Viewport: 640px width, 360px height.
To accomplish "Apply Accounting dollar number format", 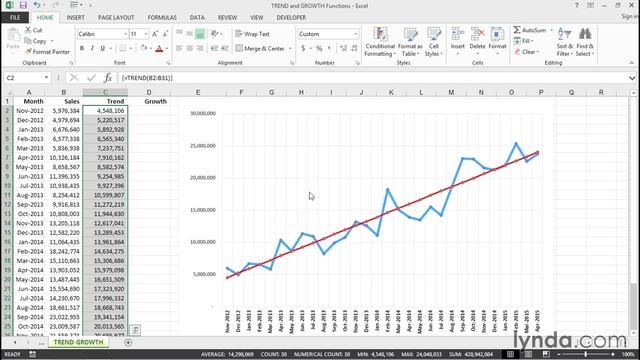I will (303, 48).
